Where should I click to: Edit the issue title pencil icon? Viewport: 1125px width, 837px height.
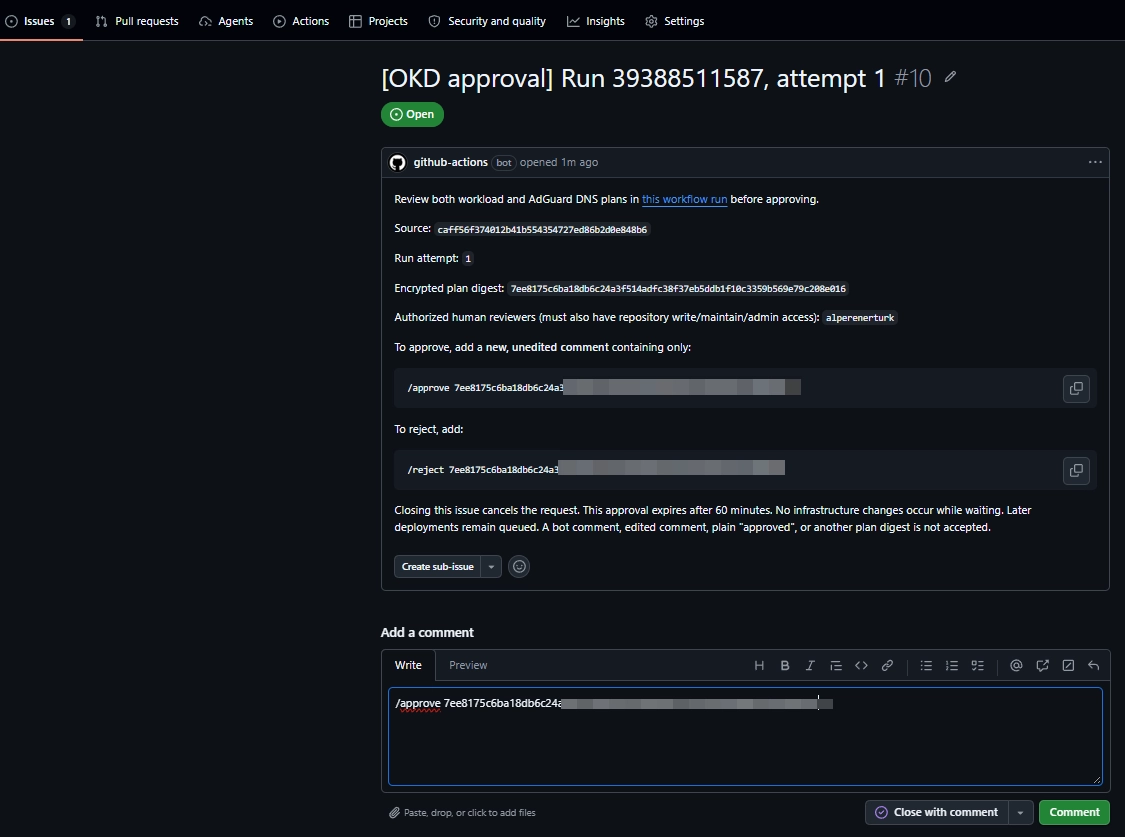click(950, 77)
